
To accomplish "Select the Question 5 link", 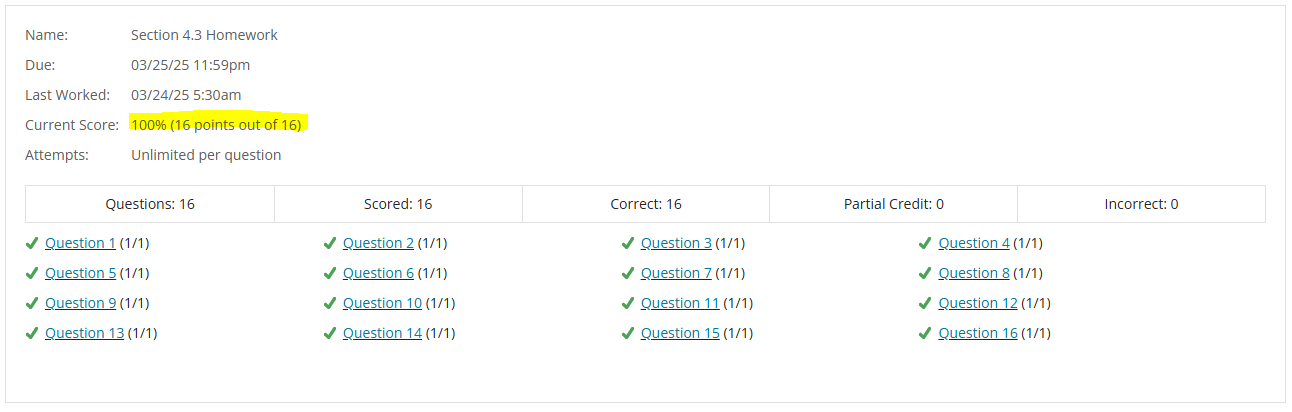I will 80,273.
